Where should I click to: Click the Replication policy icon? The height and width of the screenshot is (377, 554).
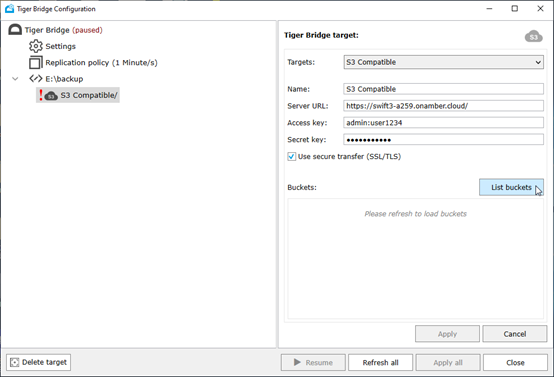pyautogui.click(x=36, y=63)
